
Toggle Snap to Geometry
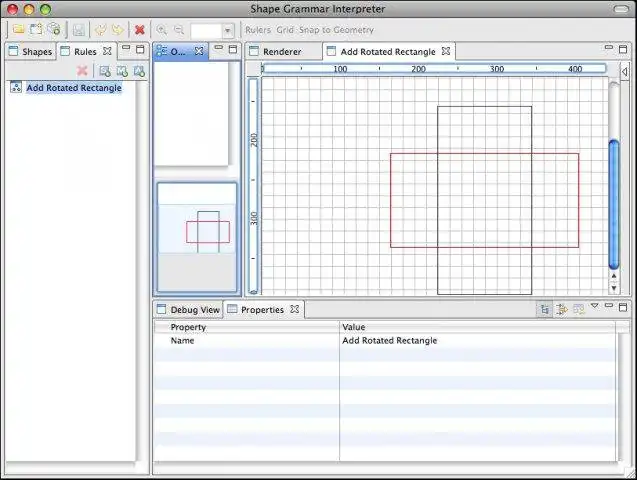tap(336, 30)
